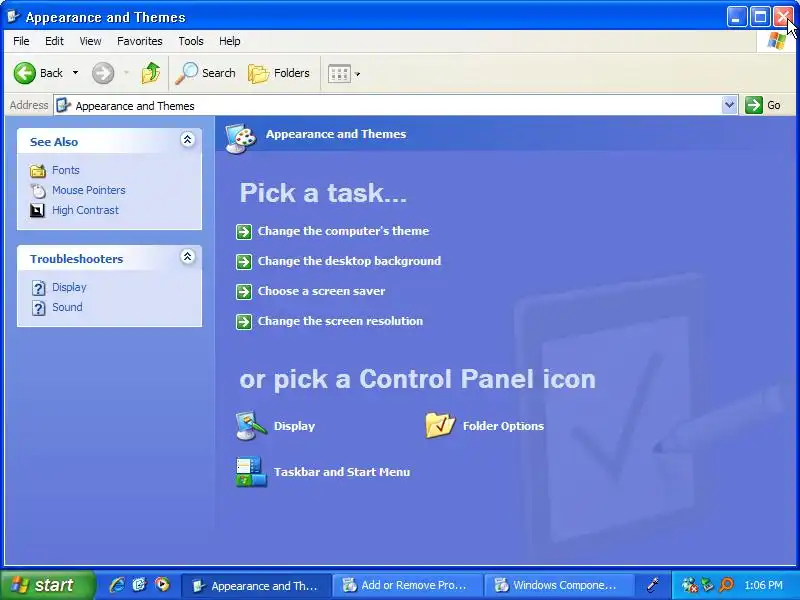Click Change the desktop background
The image size is (800, 600).
[349, 261]
